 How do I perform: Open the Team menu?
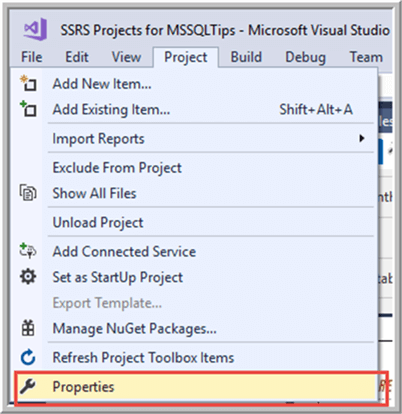pyautogui.click(x=366, y=57)
